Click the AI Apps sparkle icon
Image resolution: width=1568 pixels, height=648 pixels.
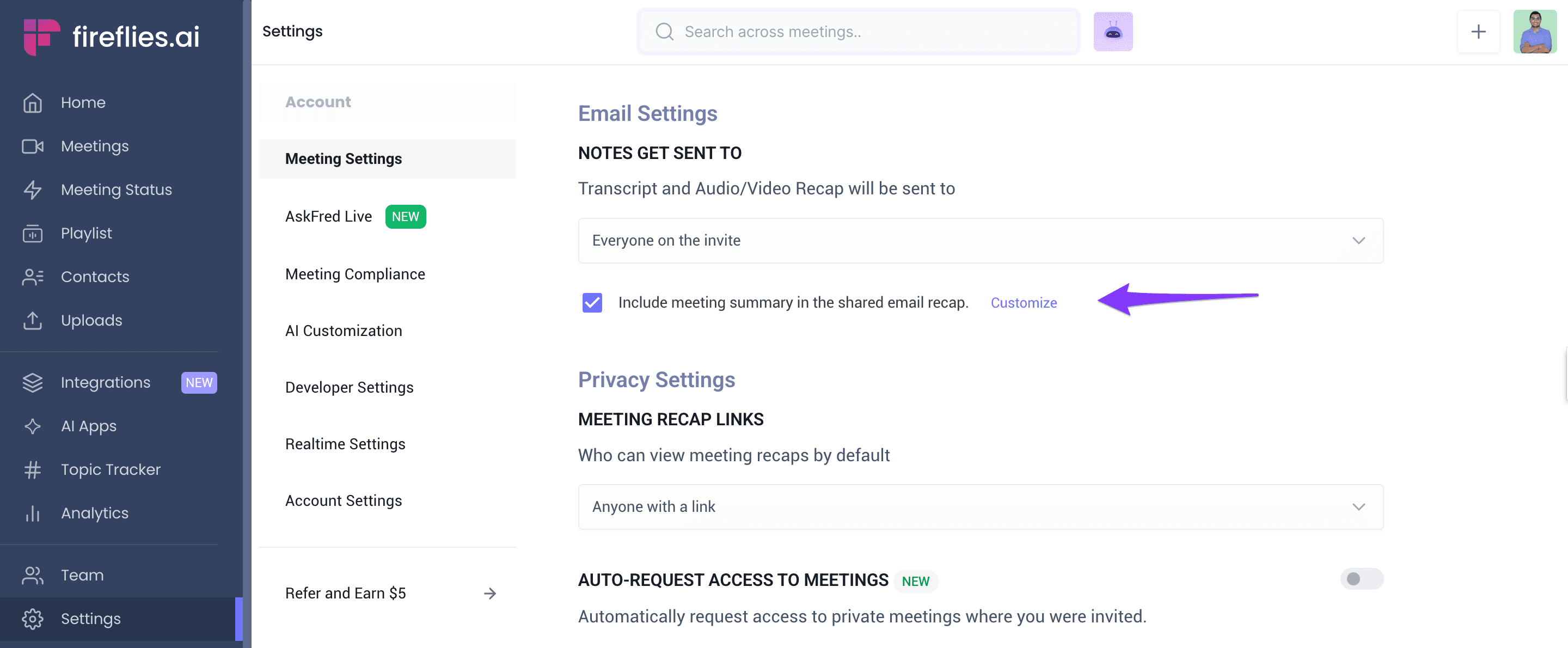(32, 426)
